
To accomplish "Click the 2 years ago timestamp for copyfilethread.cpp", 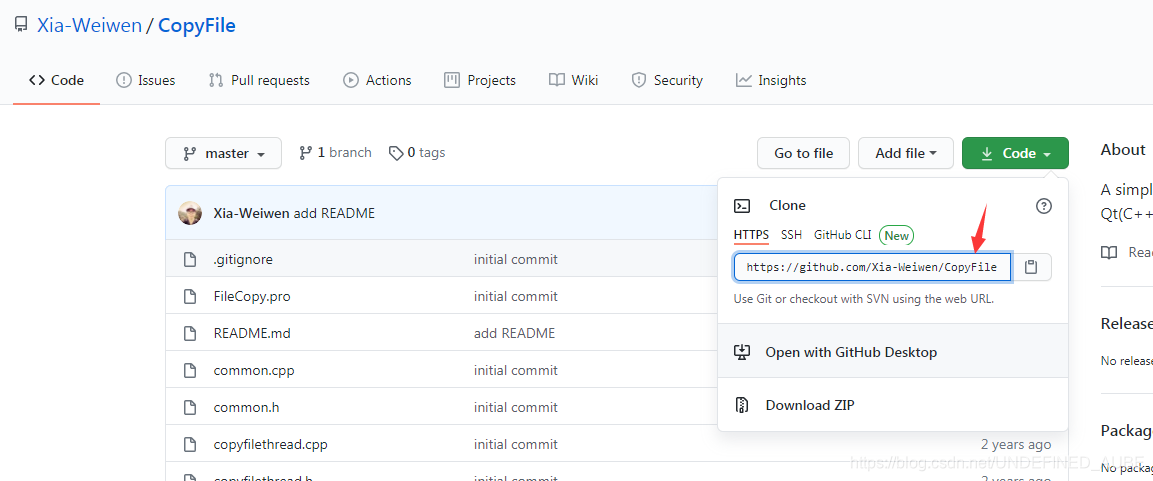I will point(1015,444).
